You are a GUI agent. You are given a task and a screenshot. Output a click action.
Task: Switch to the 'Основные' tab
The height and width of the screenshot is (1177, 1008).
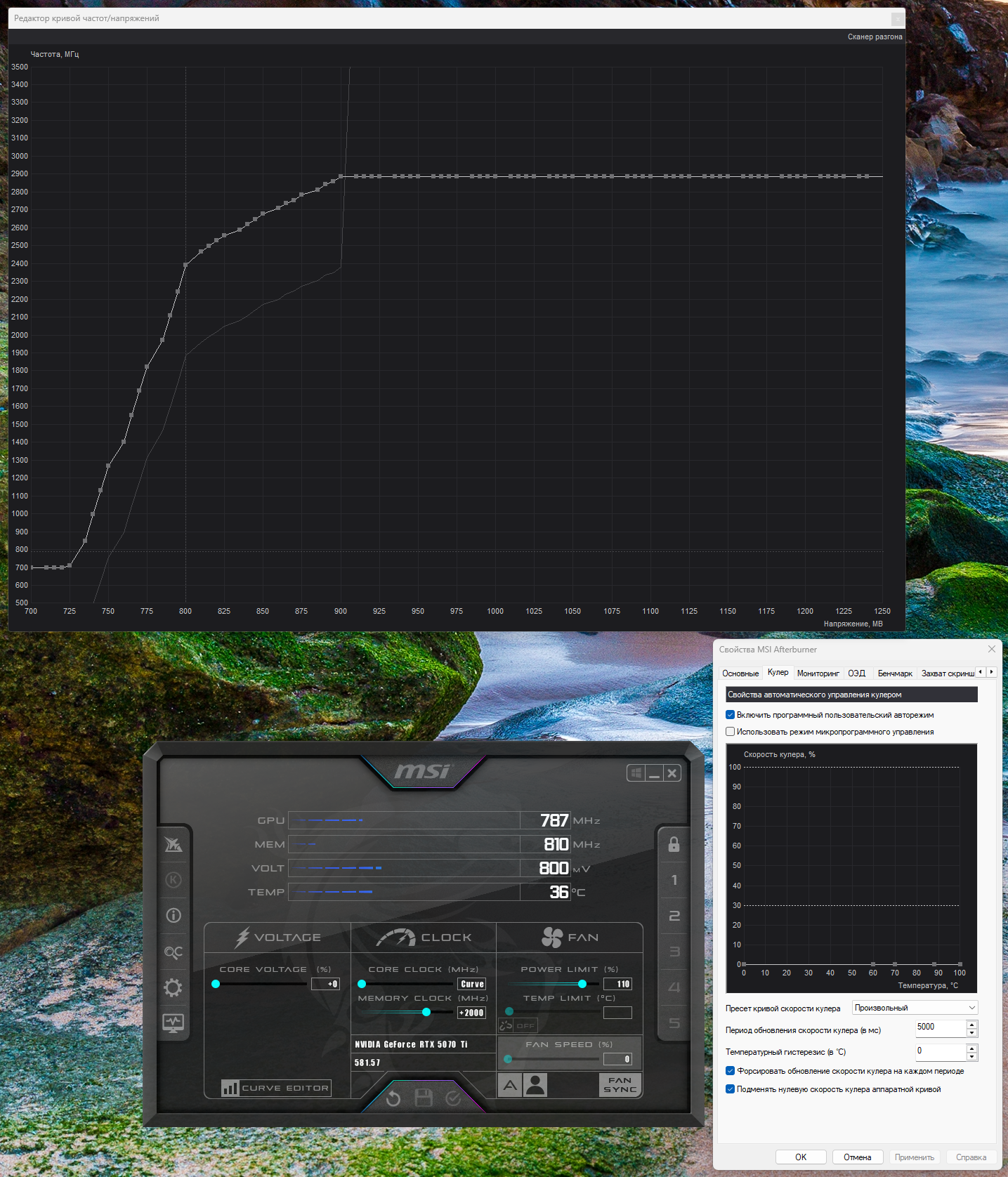(x=740, y=673)
